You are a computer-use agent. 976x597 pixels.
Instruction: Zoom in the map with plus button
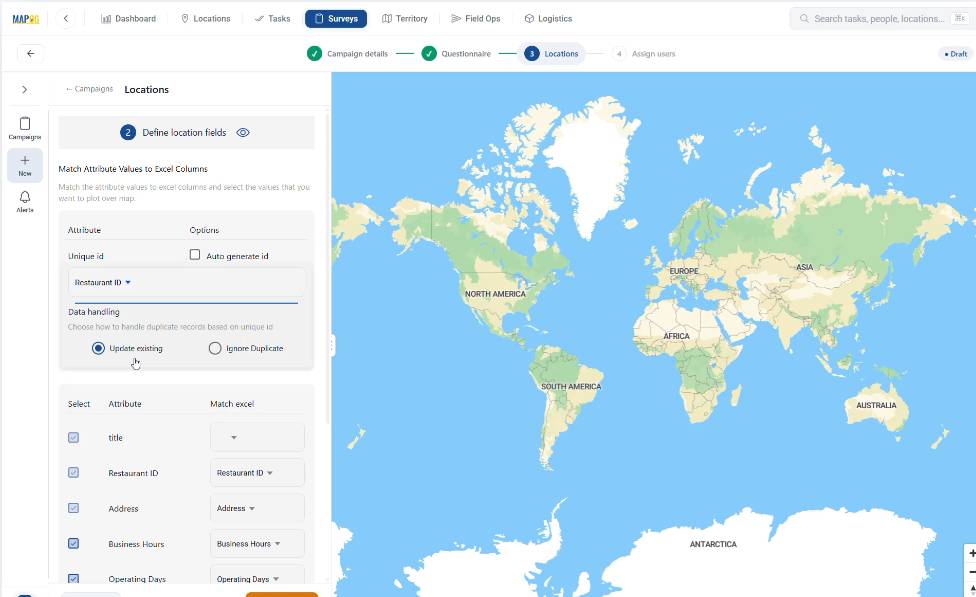pyautogui.click(x=971, y=553)
